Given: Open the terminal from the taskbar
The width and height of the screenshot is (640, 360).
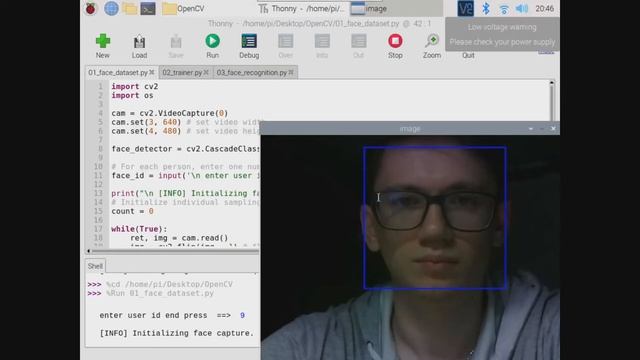Looking at the screenshot, I should pyautogui.click(x=148, y=8).
